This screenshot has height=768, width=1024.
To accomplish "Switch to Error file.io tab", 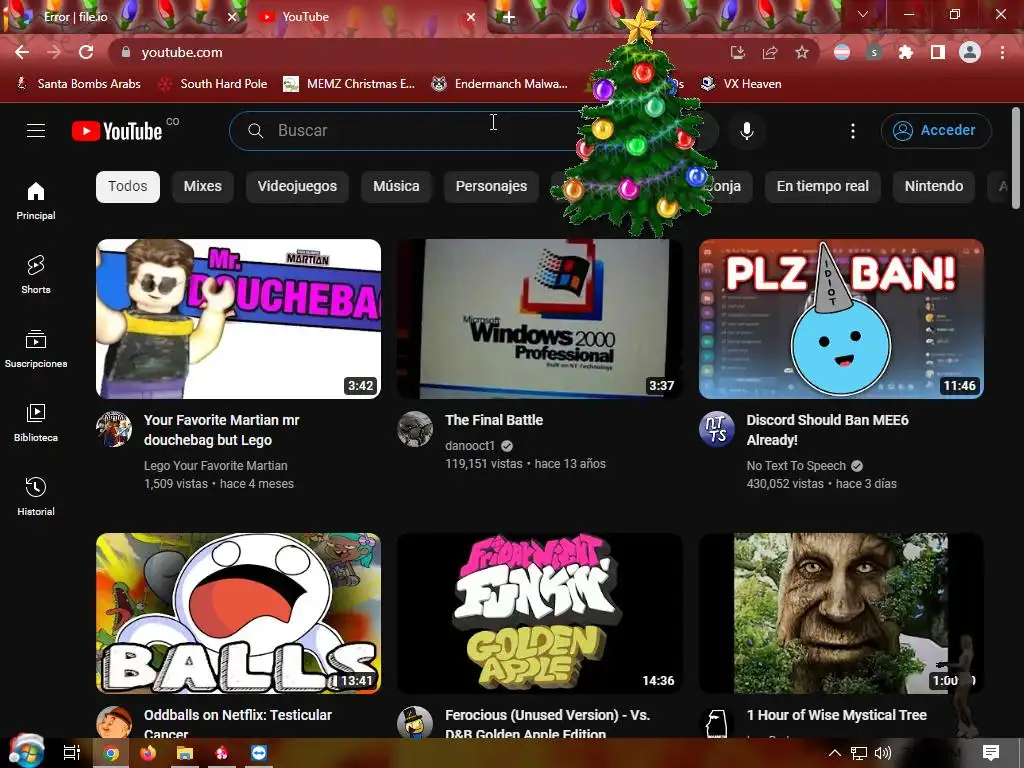I will tap(124, 17).
